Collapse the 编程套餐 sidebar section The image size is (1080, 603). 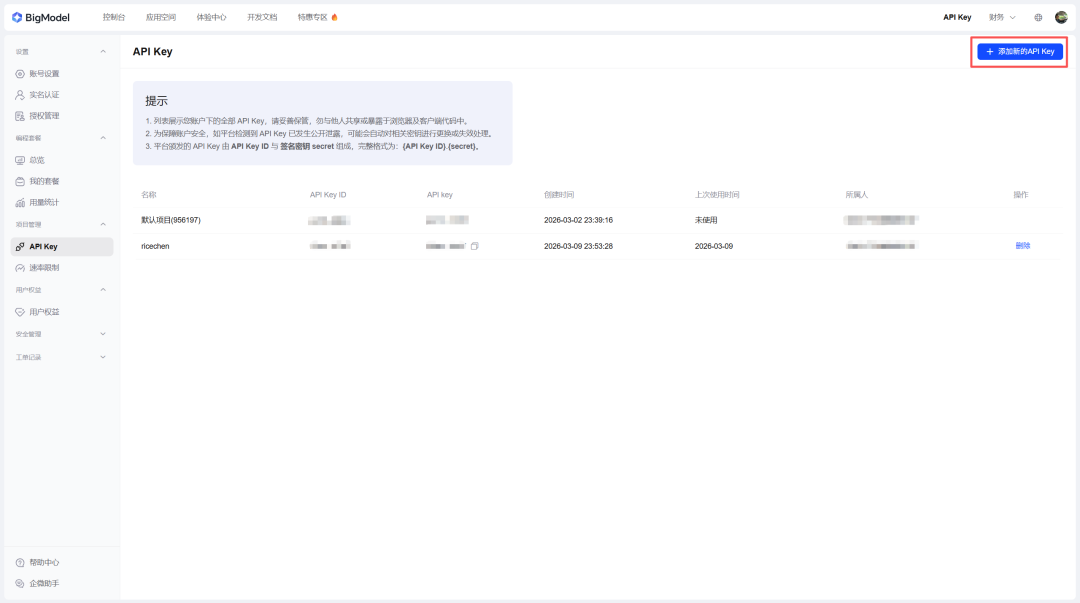click(103, 138)
